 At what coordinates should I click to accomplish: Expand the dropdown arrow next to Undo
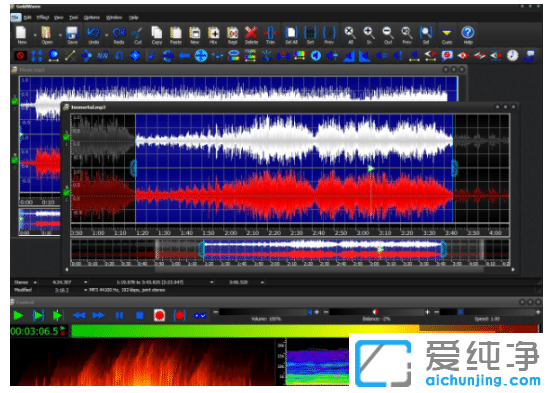106,35
